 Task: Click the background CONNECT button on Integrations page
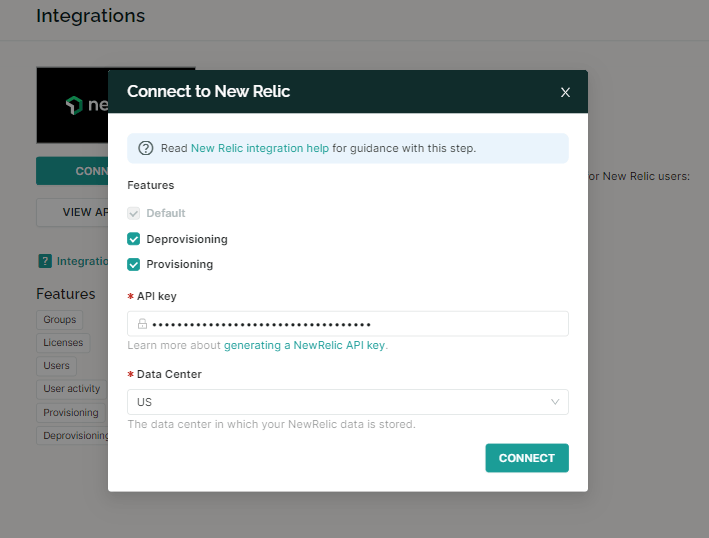(x=72, y=171)
